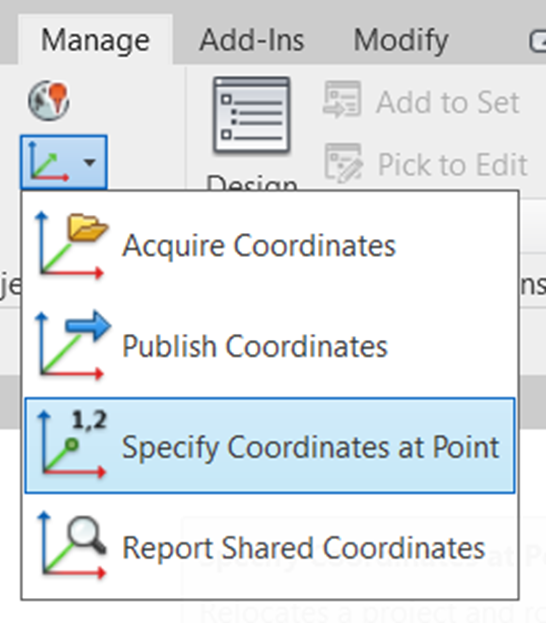Image resolution: width=546 pixels, height=623 pixels.
Task: Choose Publish Coordinates from the menu
Action: point(270,346)
